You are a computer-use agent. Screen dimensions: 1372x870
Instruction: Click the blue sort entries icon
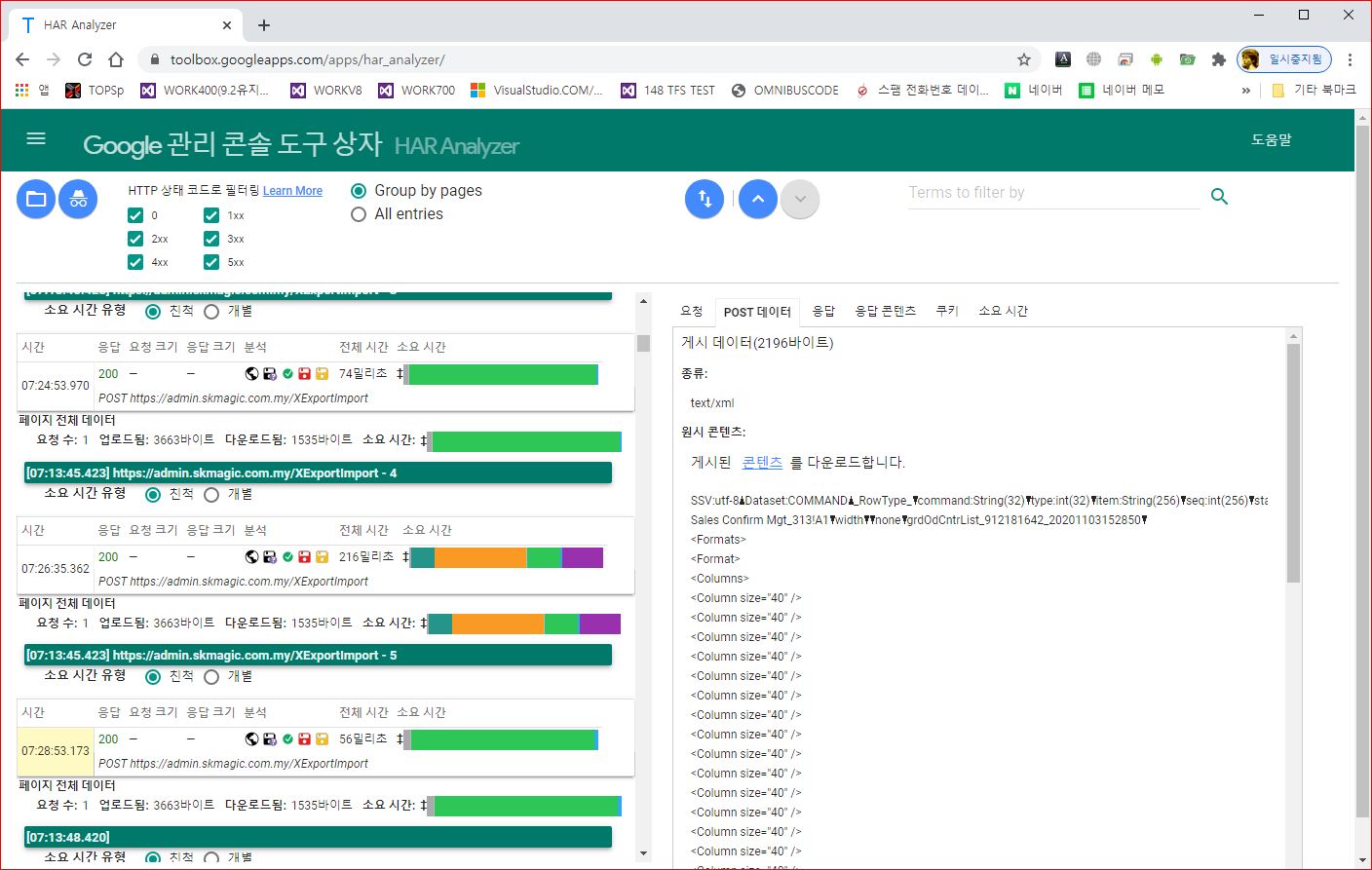coord(705,199)
